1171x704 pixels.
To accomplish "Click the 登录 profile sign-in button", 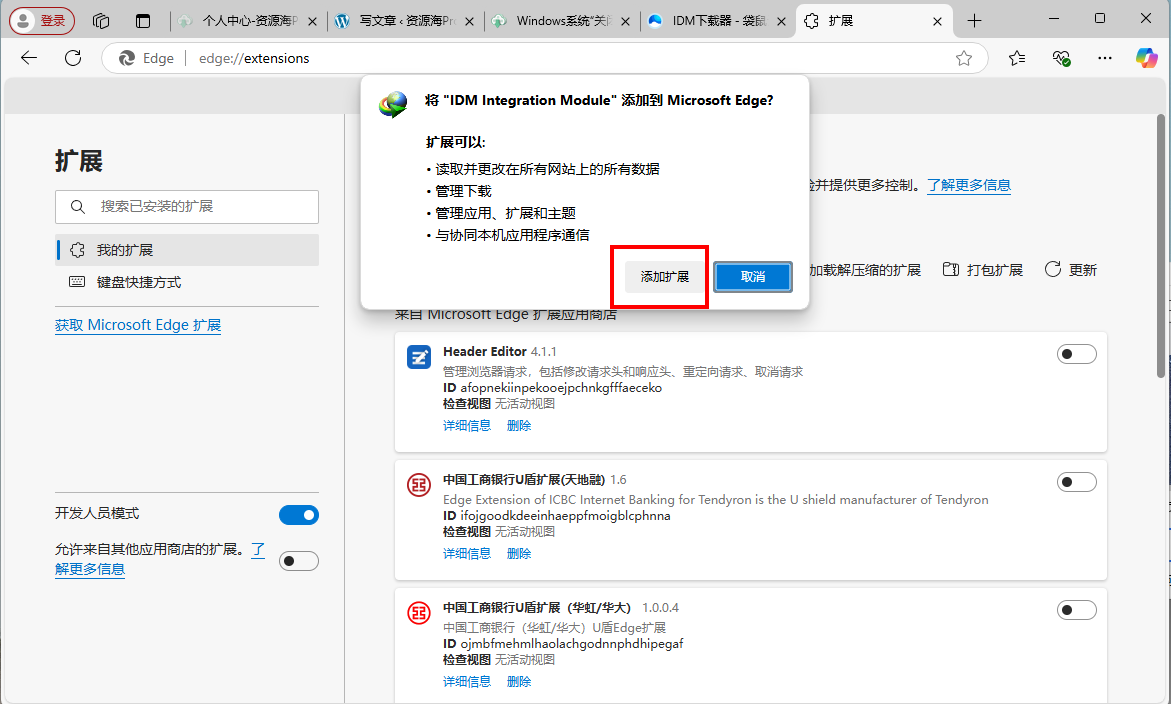I will tap(42, 21).
